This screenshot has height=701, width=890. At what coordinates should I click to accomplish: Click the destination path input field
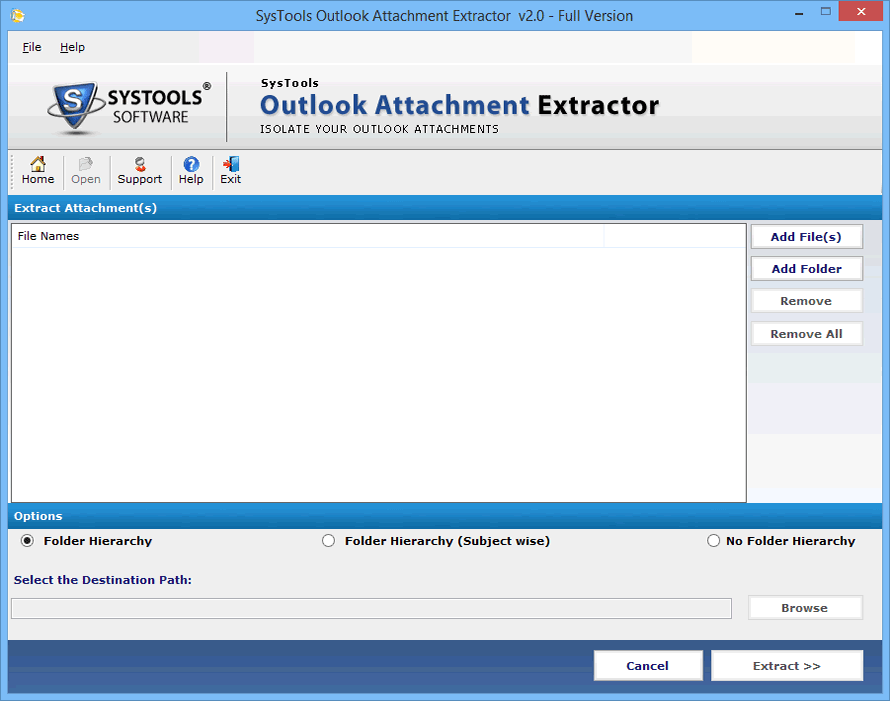pos(371,608)
